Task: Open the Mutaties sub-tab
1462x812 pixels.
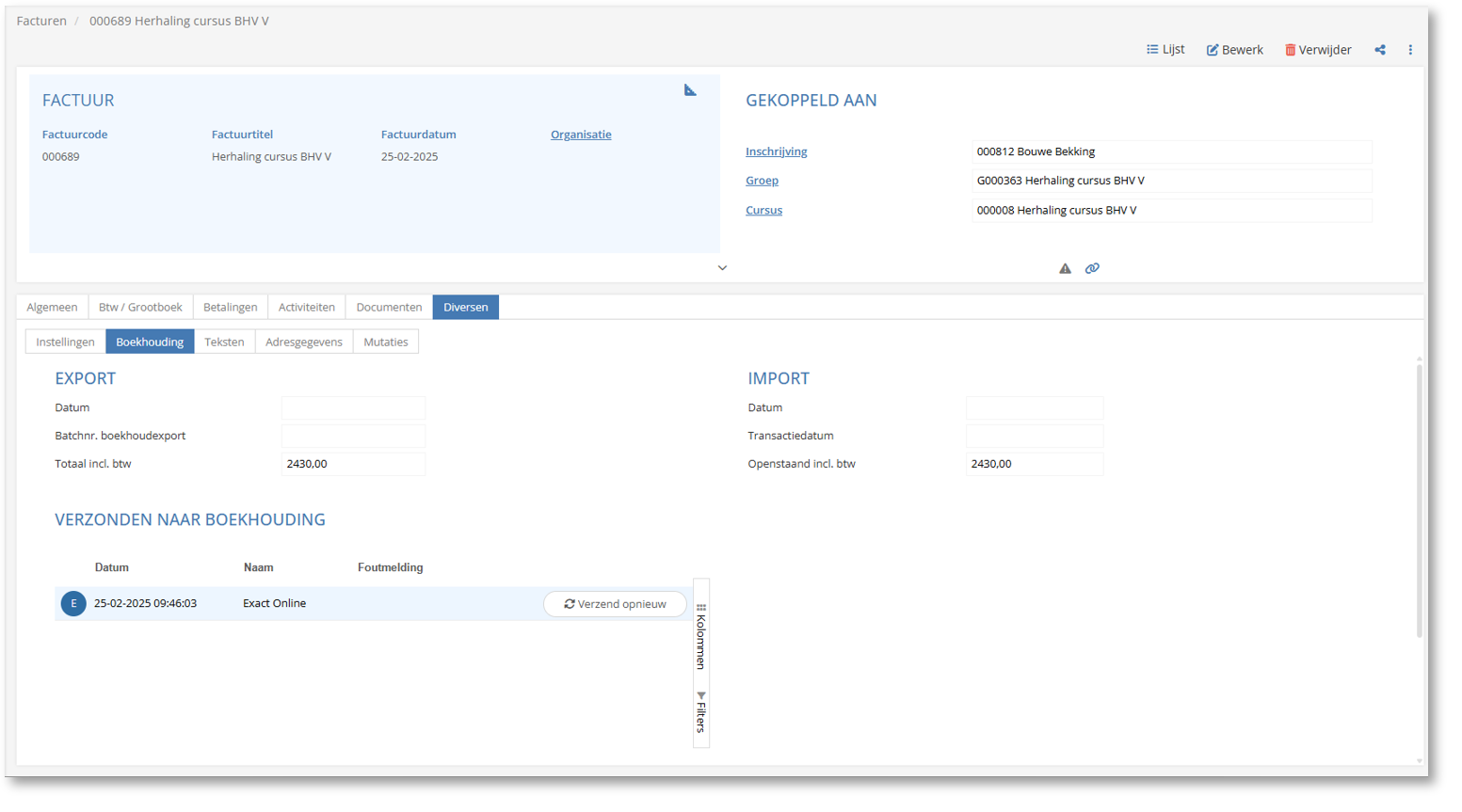Action: coord(385,342)
